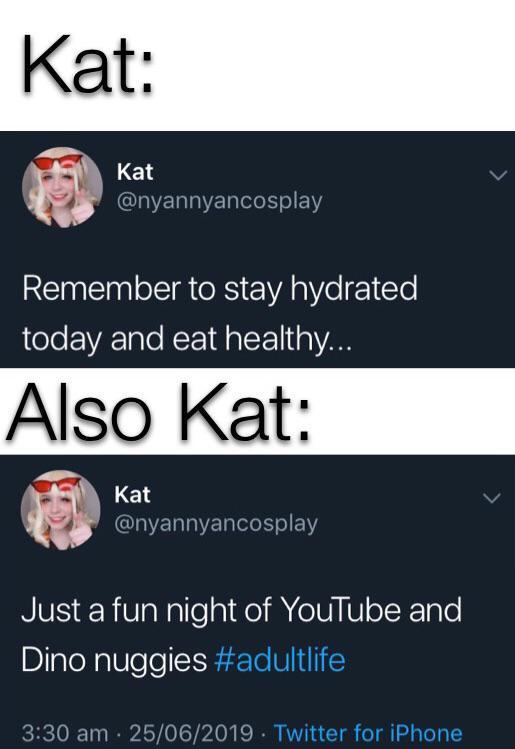Click 'Just a fun night of' text
Screen dimensions: 515x749
click(146, 611)
